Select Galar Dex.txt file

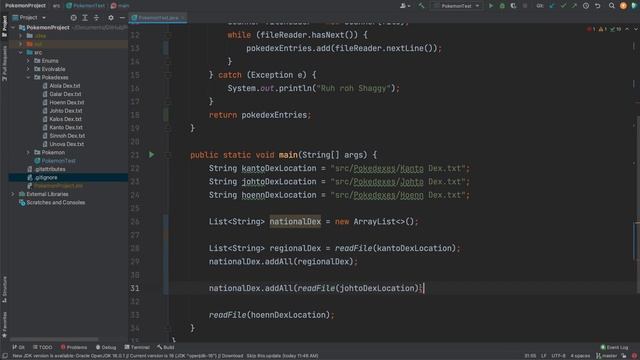tap(62, 94)
